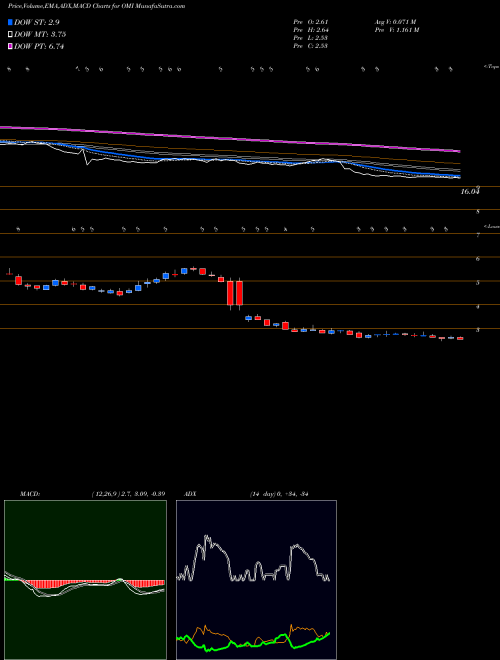Image resolution: width=500 pixels, height=660 pixels.
Task: Click the MACD (12,26,9) values text
Action: point(128,494)
